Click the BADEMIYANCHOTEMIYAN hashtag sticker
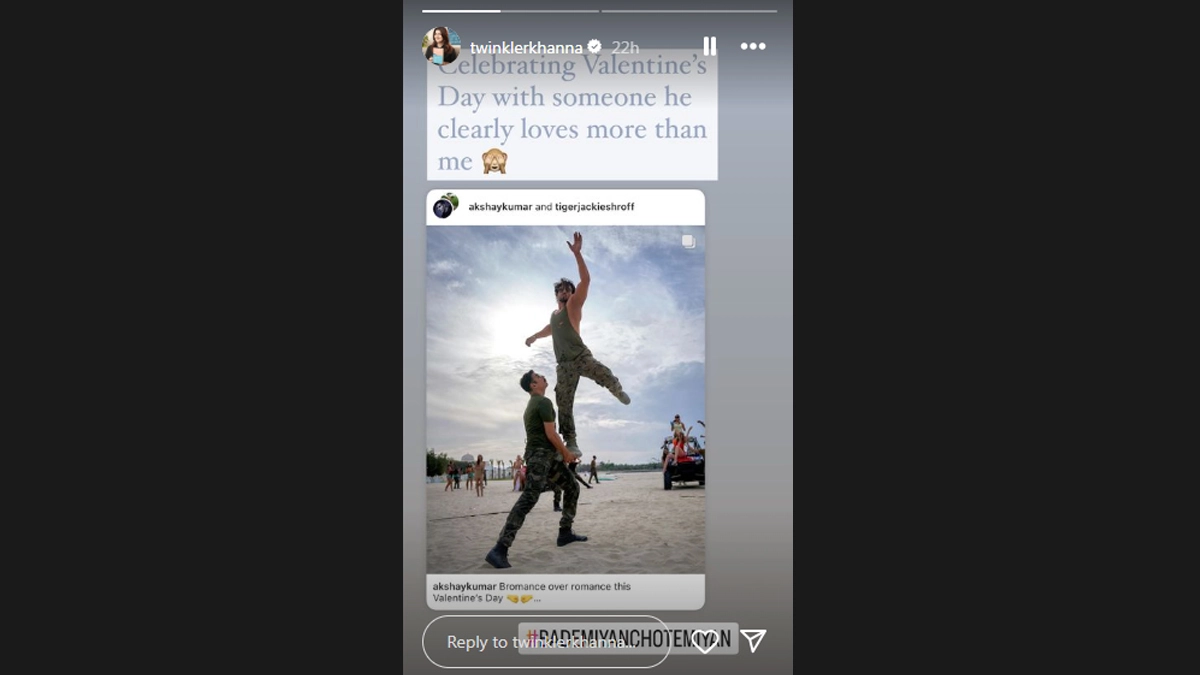The image size is (1200, 675). click(x=628, y=638)
